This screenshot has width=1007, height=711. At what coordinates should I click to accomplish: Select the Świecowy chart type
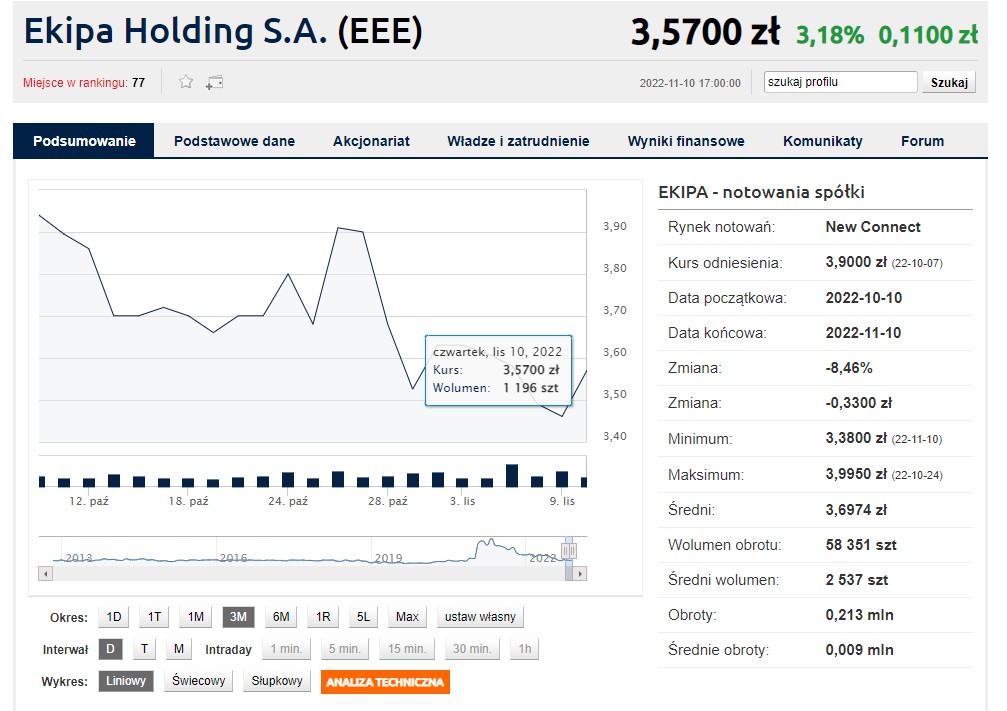(198, 681)
